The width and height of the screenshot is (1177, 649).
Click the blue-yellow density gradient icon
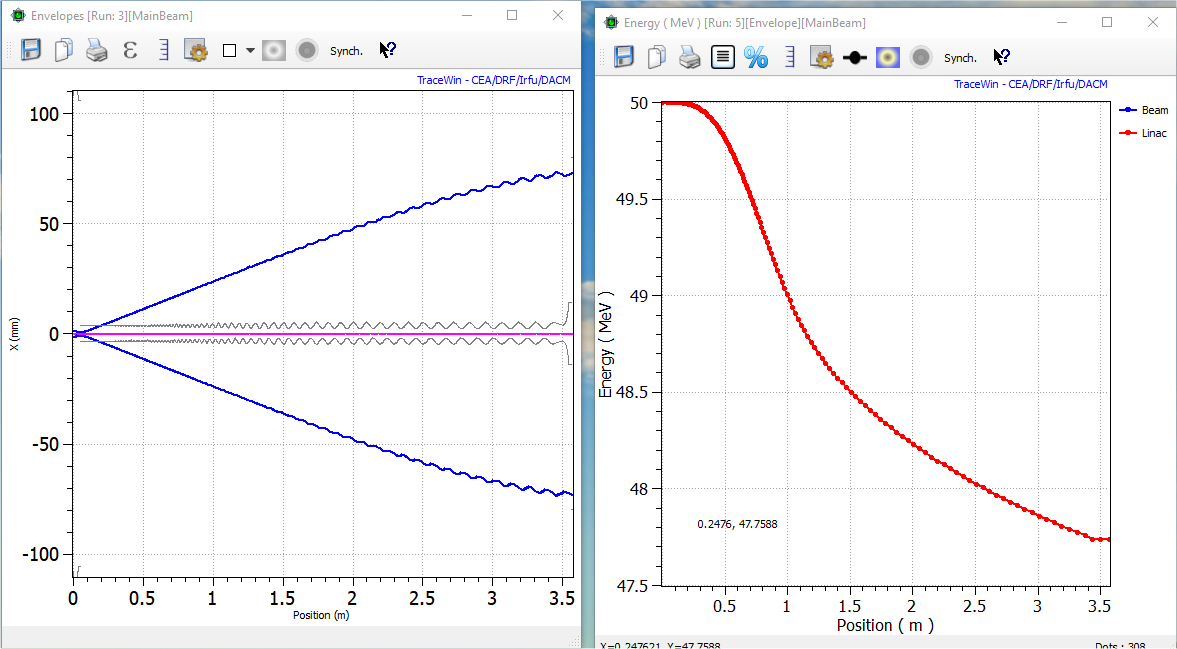(887, 58)
